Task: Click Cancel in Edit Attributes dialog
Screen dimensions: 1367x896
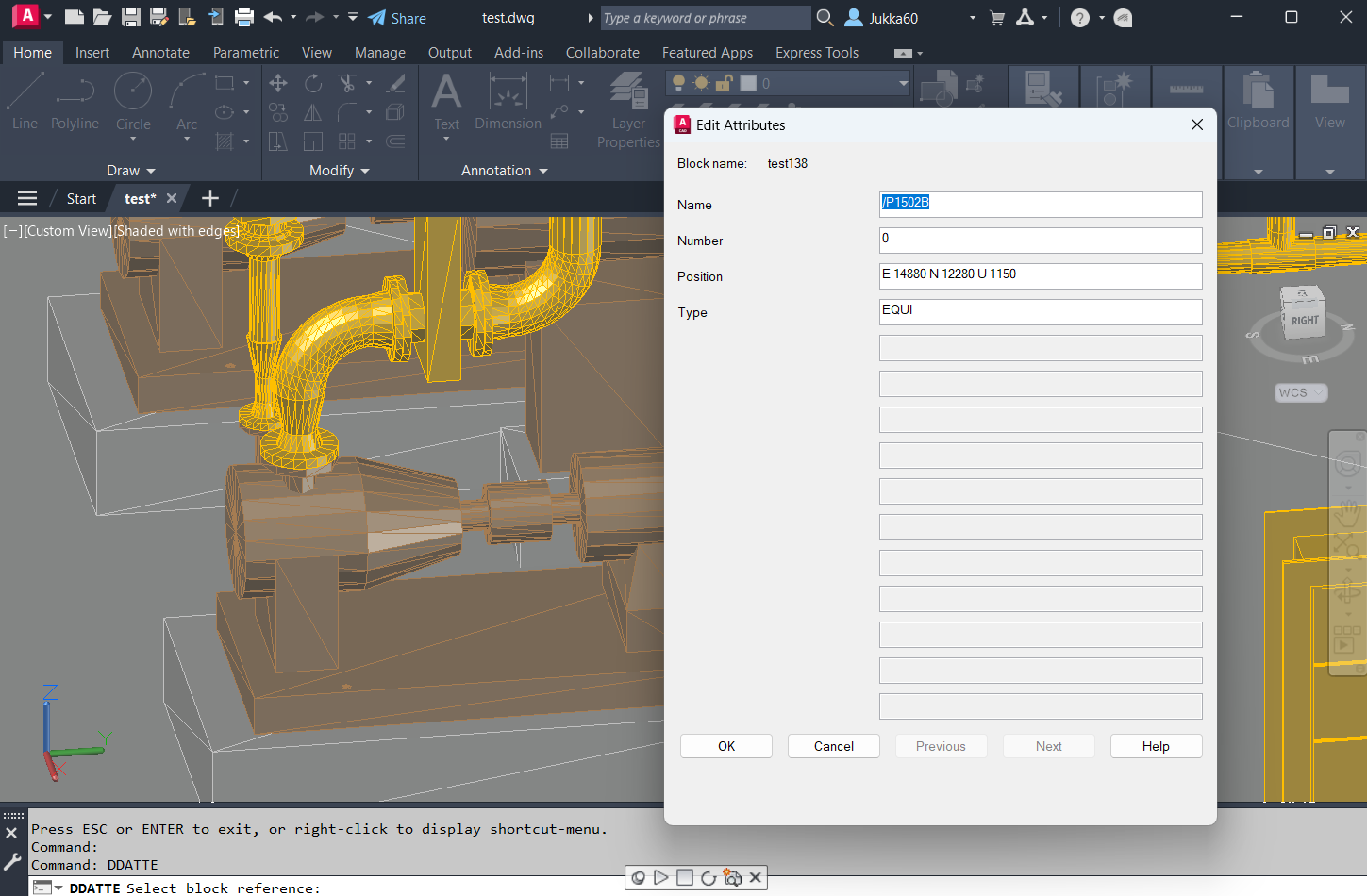Action: (x=833, y=746)
